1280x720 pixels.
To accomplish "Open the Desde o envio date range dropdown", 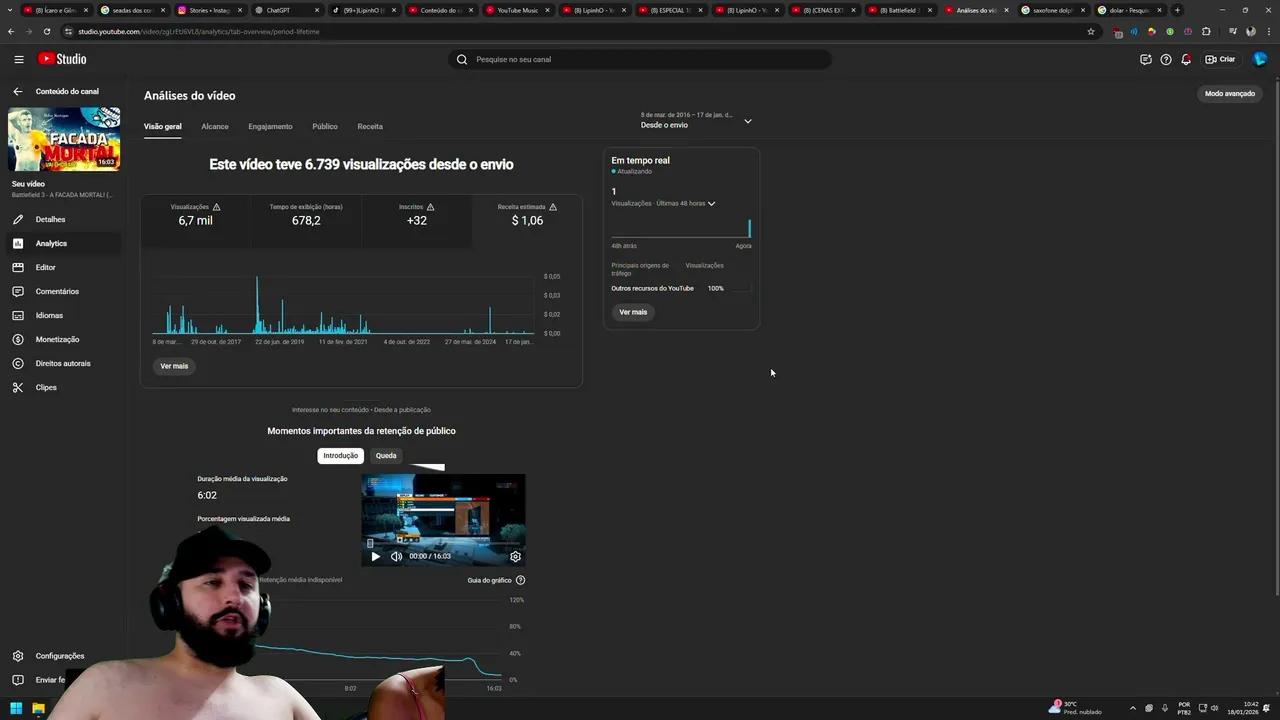I will coord(696,120).
